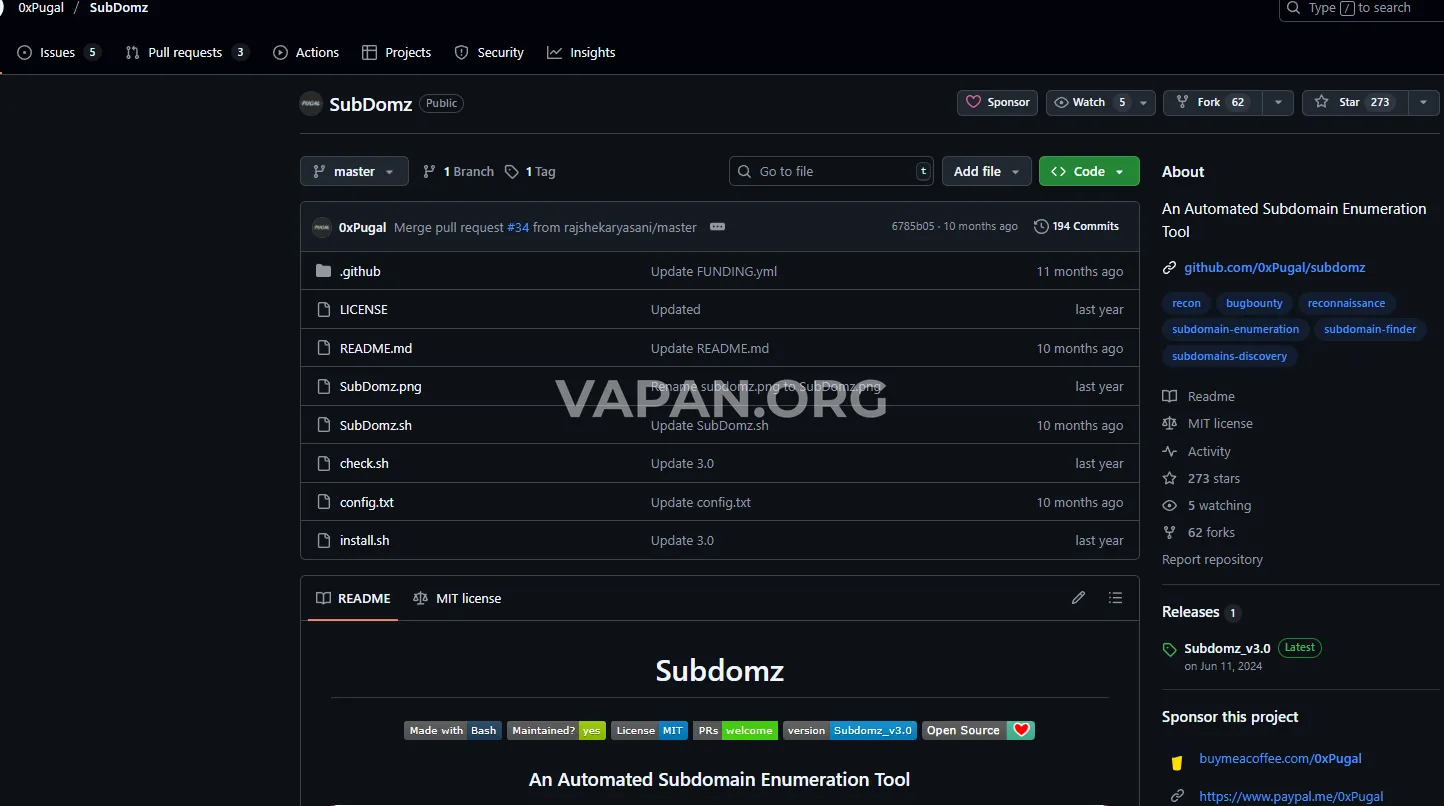Image resolution: width=1444 pixels, height=806 pixels.
Task: Expand the Star lists dropdown arrow
Action: (1424, 102)
